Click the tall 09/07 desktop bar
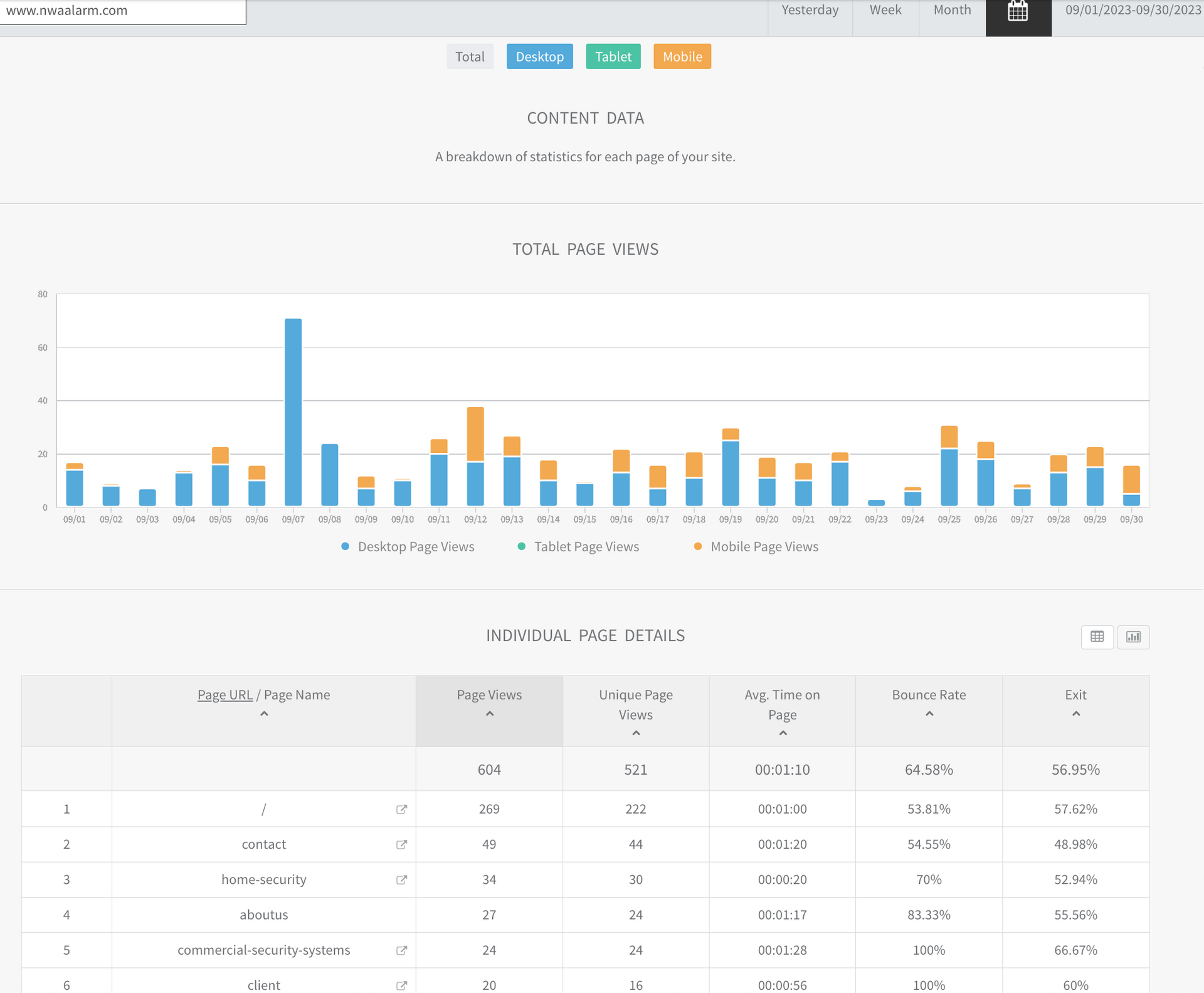Screen dimensions: 1204x993 click(x=293, y=412)
